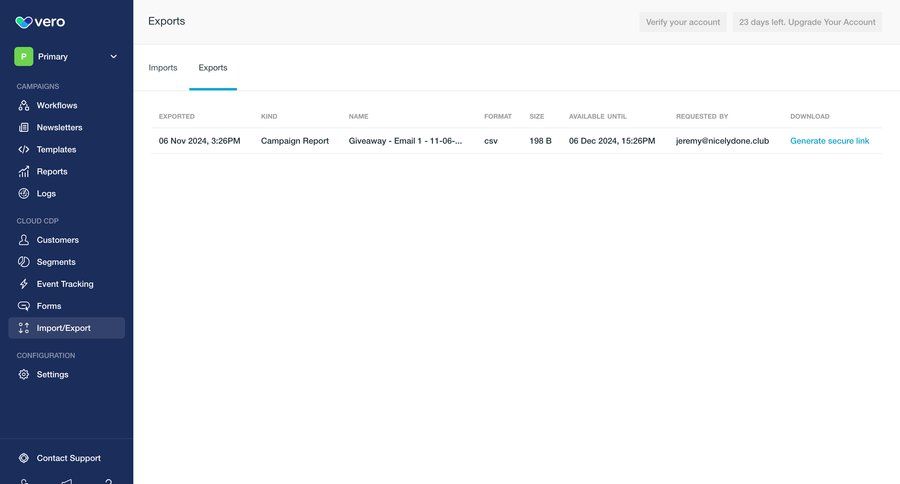Click the 06 Nov 2024, 3:26PM cell

coord(199,141)
